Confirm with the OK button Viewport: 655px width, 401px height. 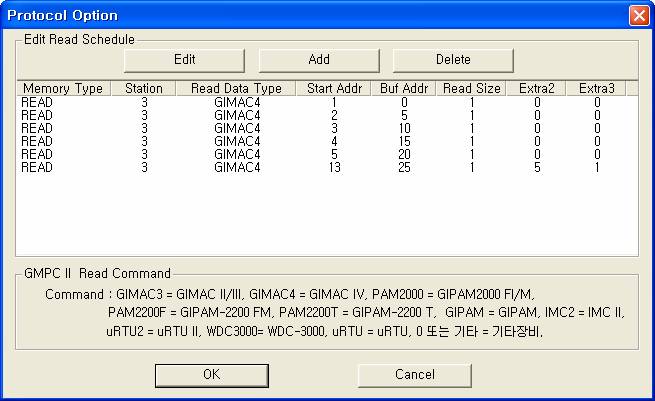tap(212, 375)
